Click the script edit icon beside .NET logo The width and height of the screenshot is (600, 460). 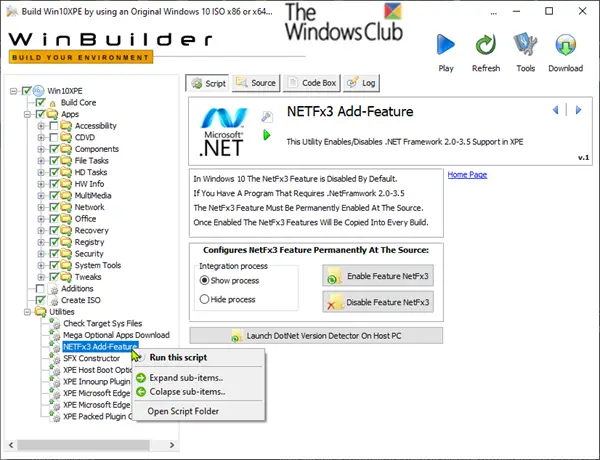point(267,116)
